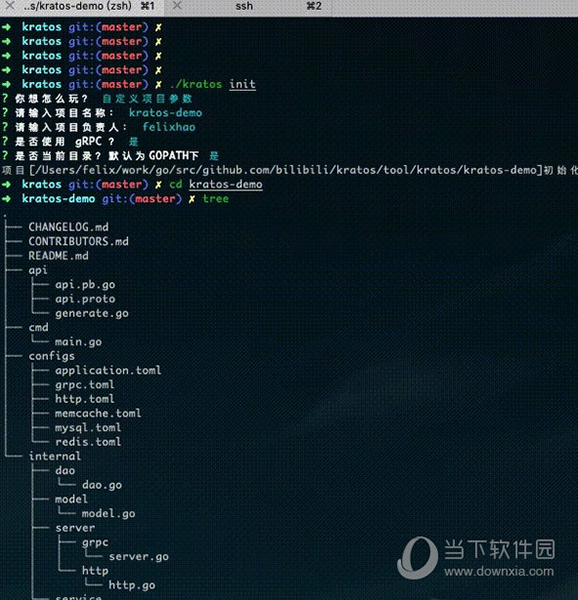Select api.proto in the listing
The image size is (578, 600).
tap(85, 299)
